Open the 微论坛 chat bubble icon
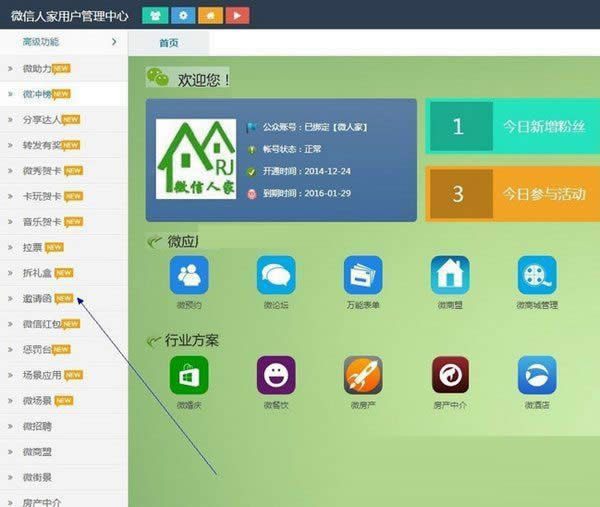This screenshot has width=600, height=507. click(276, 275)
